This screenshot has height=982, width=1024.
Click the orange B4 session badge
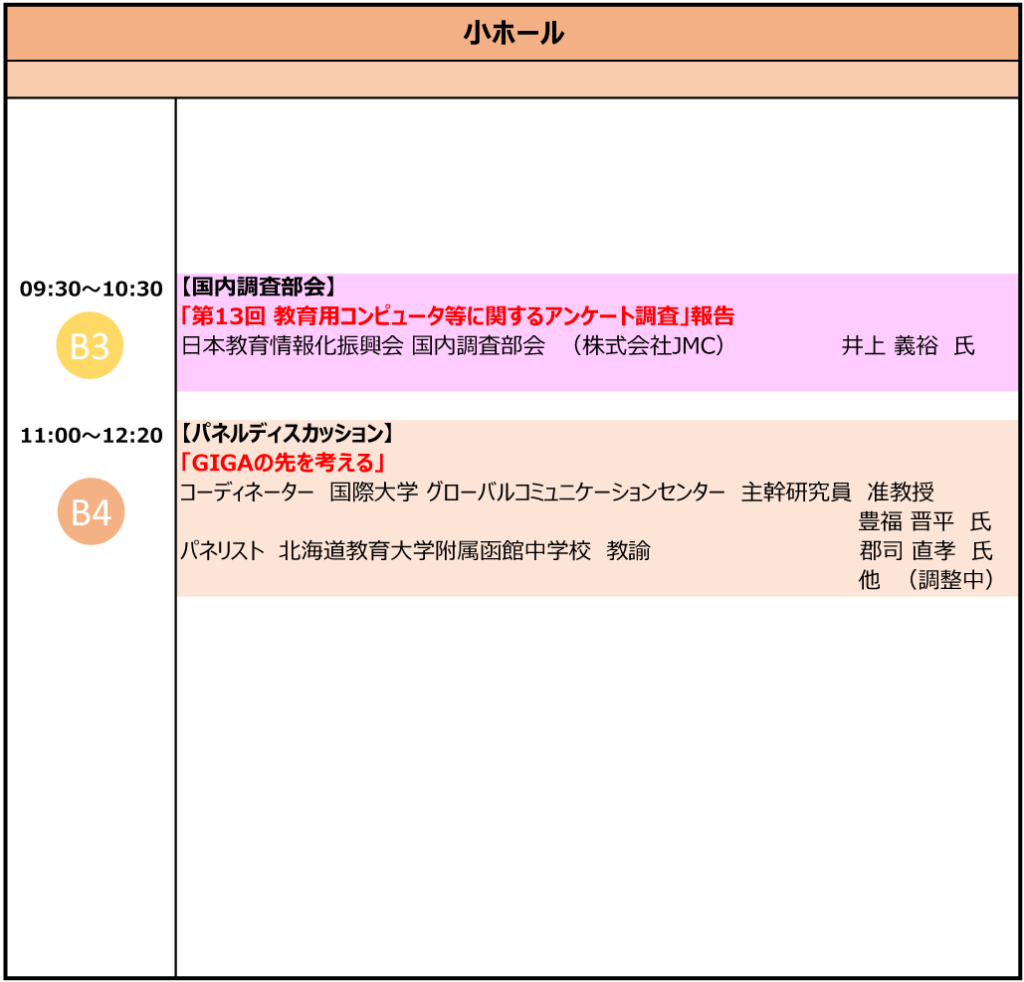pos(90,513)
